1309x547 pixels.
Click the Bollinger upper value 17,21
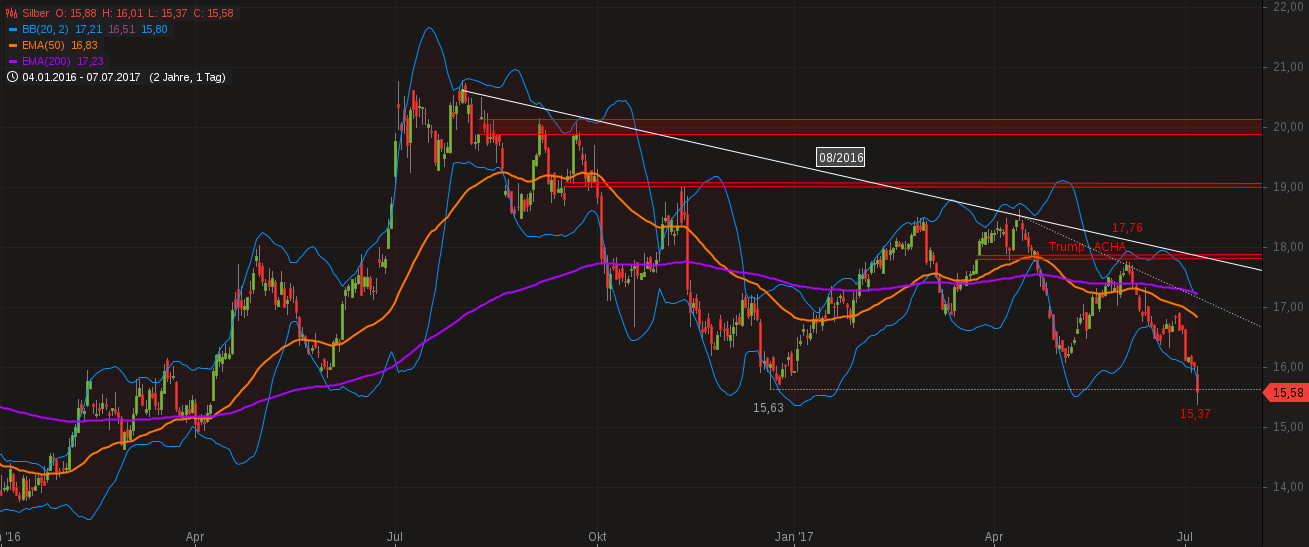88,29
